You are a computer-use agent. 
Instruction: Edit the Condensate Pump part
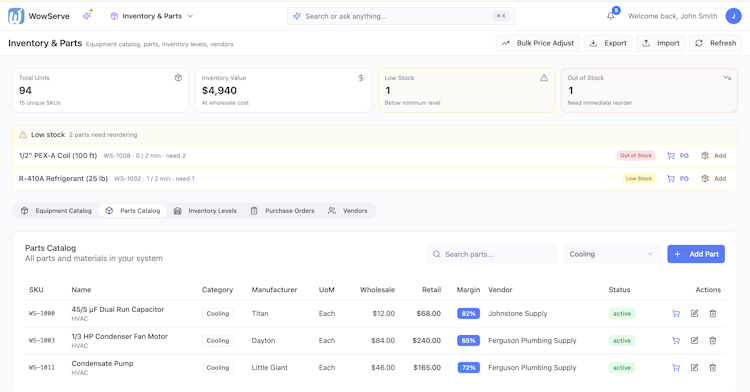(695, 368)
